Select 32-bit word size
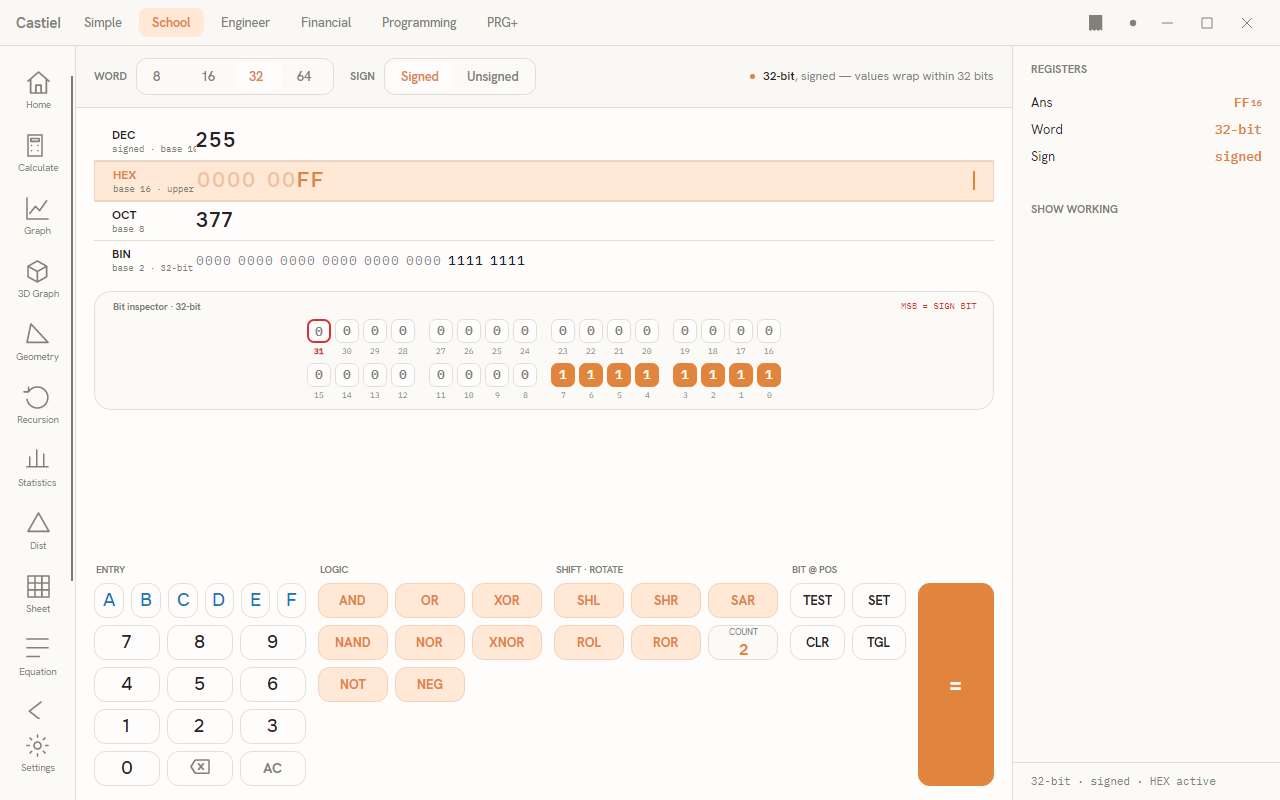This screenshot has width=1280, height=800. (x=256, y=77)
